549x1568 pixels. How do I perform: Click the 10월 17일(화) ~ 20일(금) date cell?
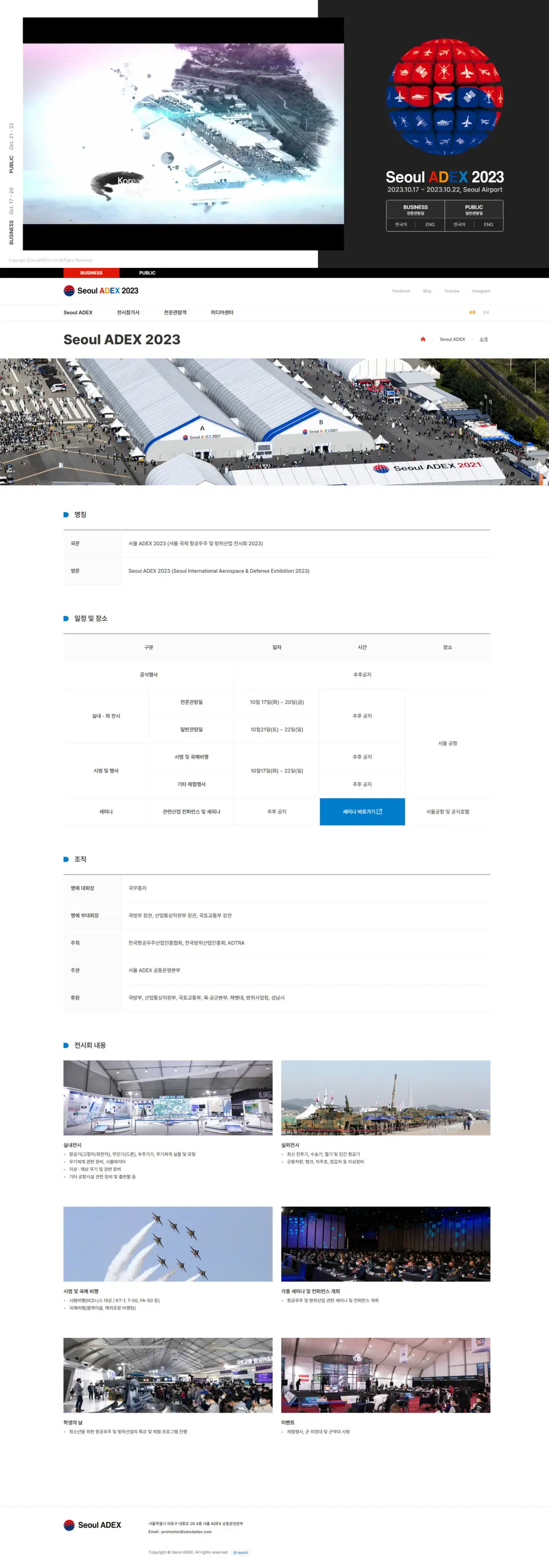coord(277,702)
